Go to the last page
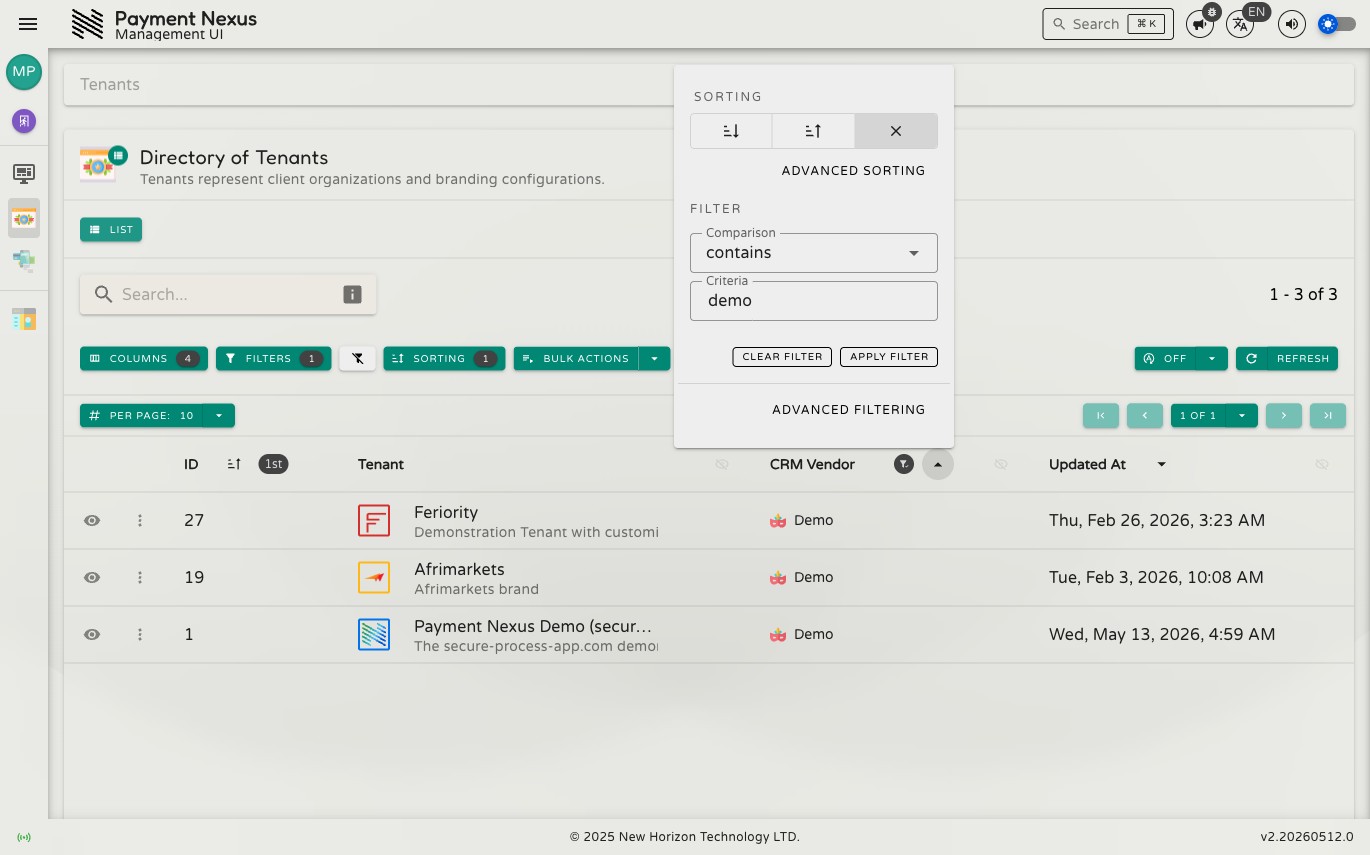Screen dimensions: 1370x855 coord(1328,415)
